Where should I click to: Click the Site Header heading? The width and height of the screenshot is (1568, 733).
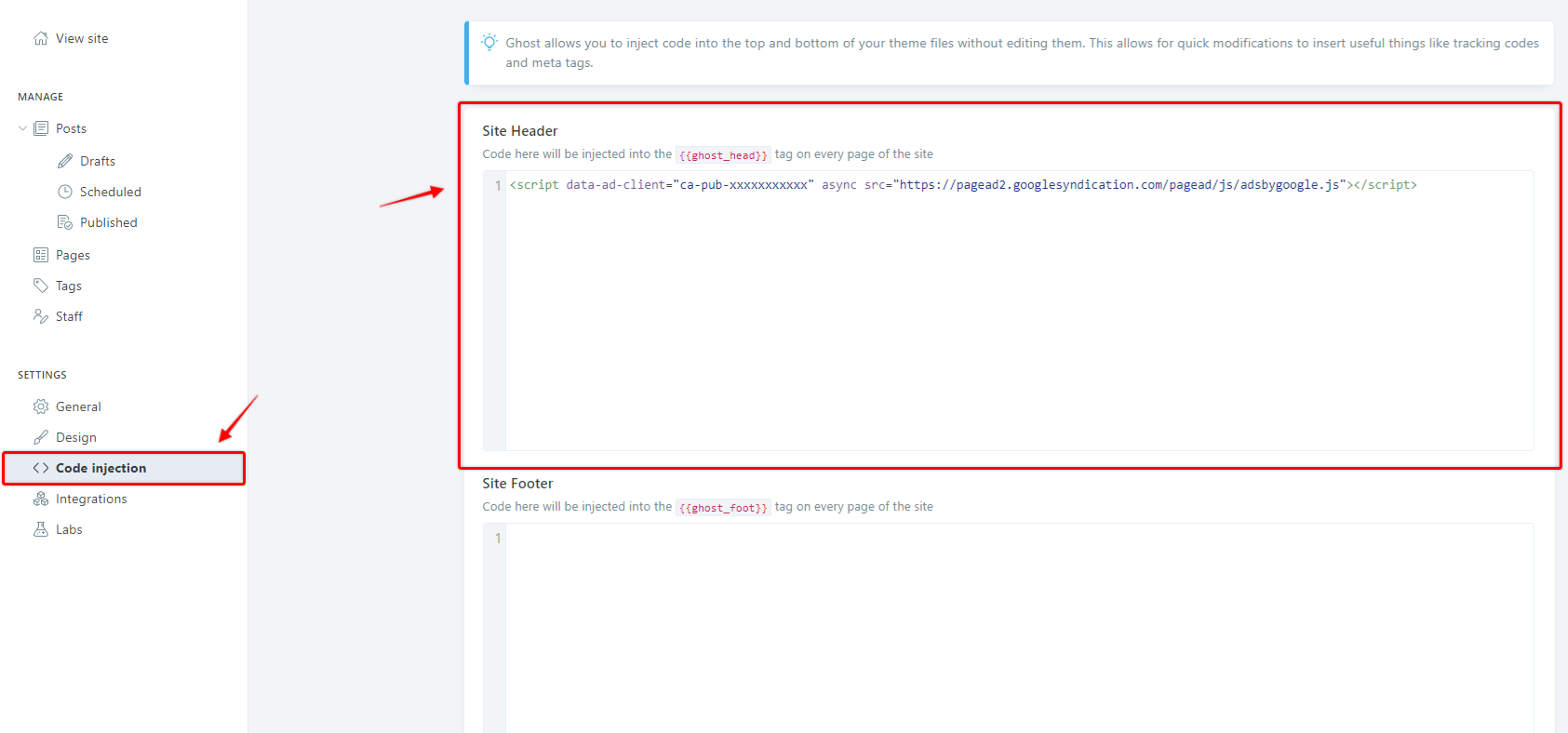[520, 131]
